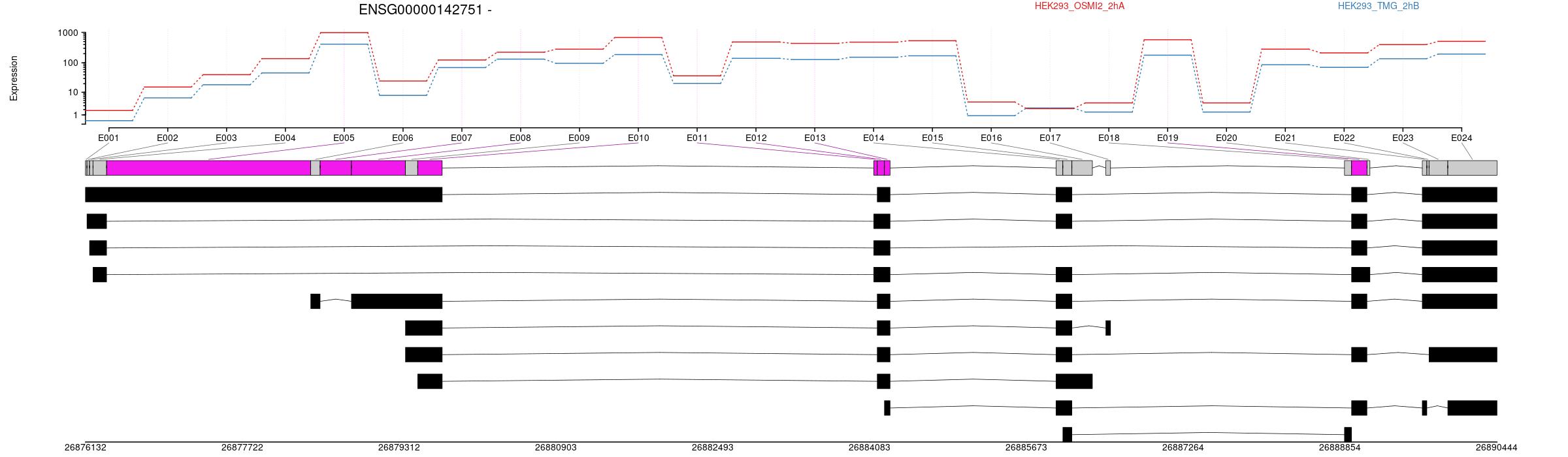Click exon label E002

tap(167, 138)
